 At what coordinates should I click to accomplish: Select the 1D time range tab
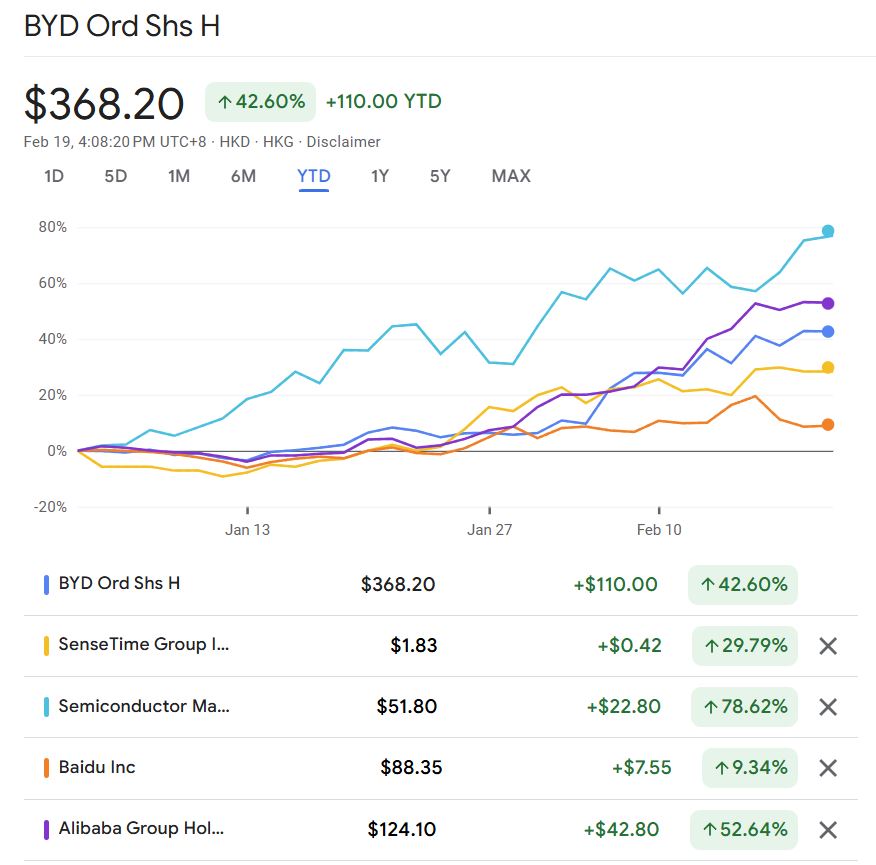54,177
